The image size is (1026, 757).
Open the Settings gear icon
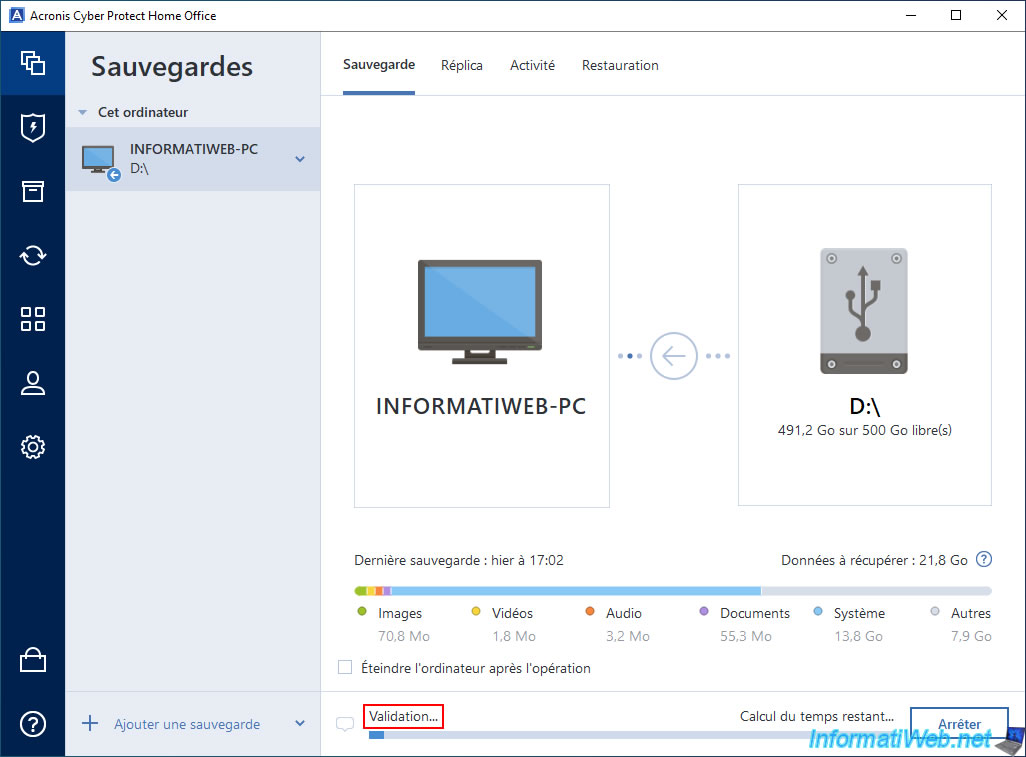[x=33, y=447]
